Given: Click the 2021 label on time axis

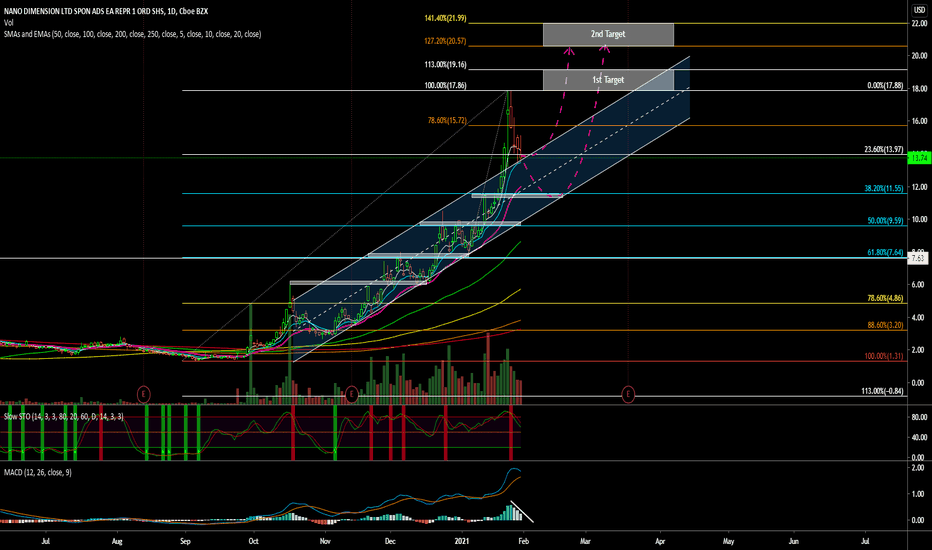Looking at the screenshot, I should 462,542.
